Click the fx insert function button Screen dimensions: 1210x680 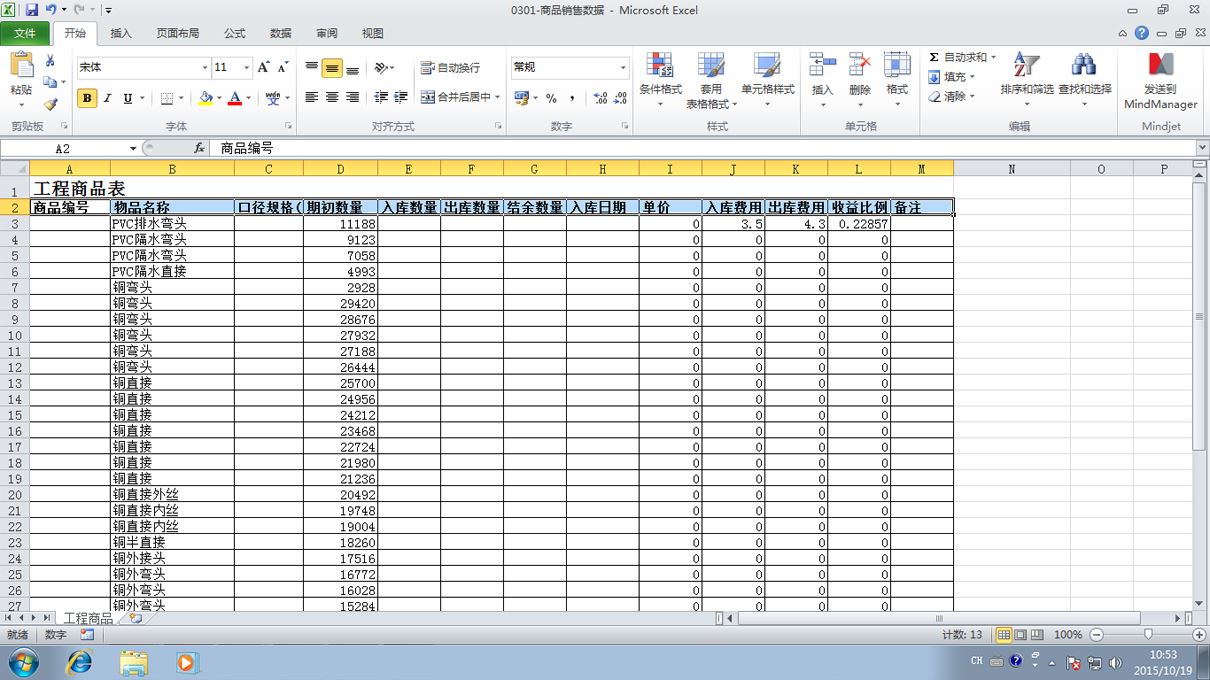click(200, 148)
